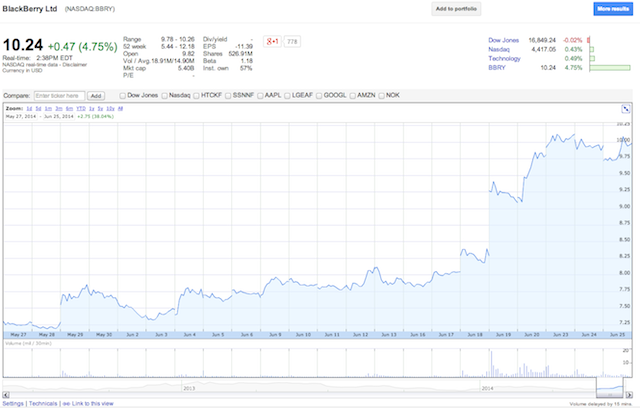
Task: Open the Technology sector link
Action: point(504,58)
